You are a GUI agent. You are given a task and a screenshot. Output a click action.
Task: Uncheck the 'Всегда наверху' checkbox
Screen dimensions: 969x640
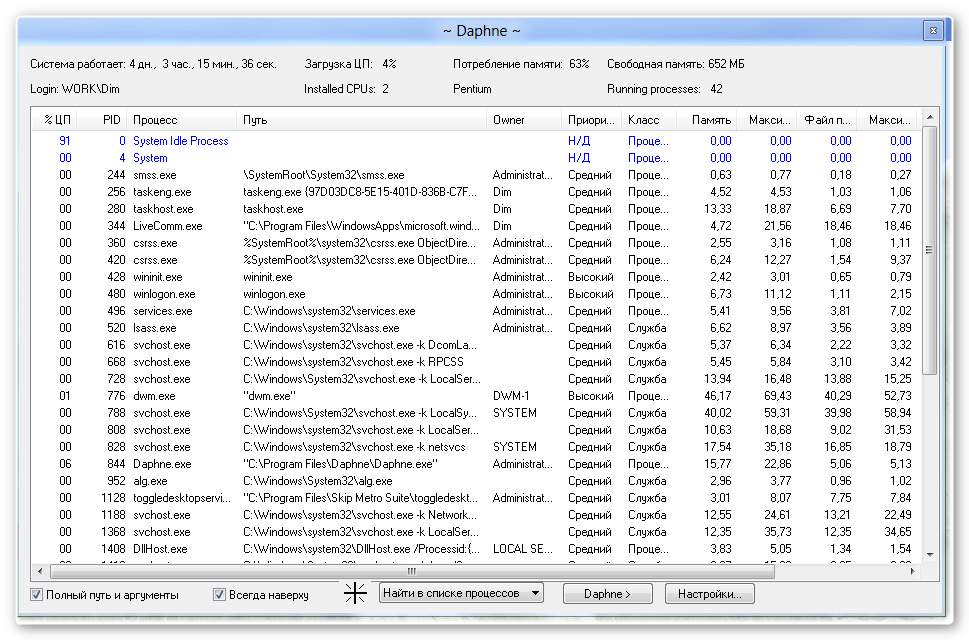click(x=220, y=595)
